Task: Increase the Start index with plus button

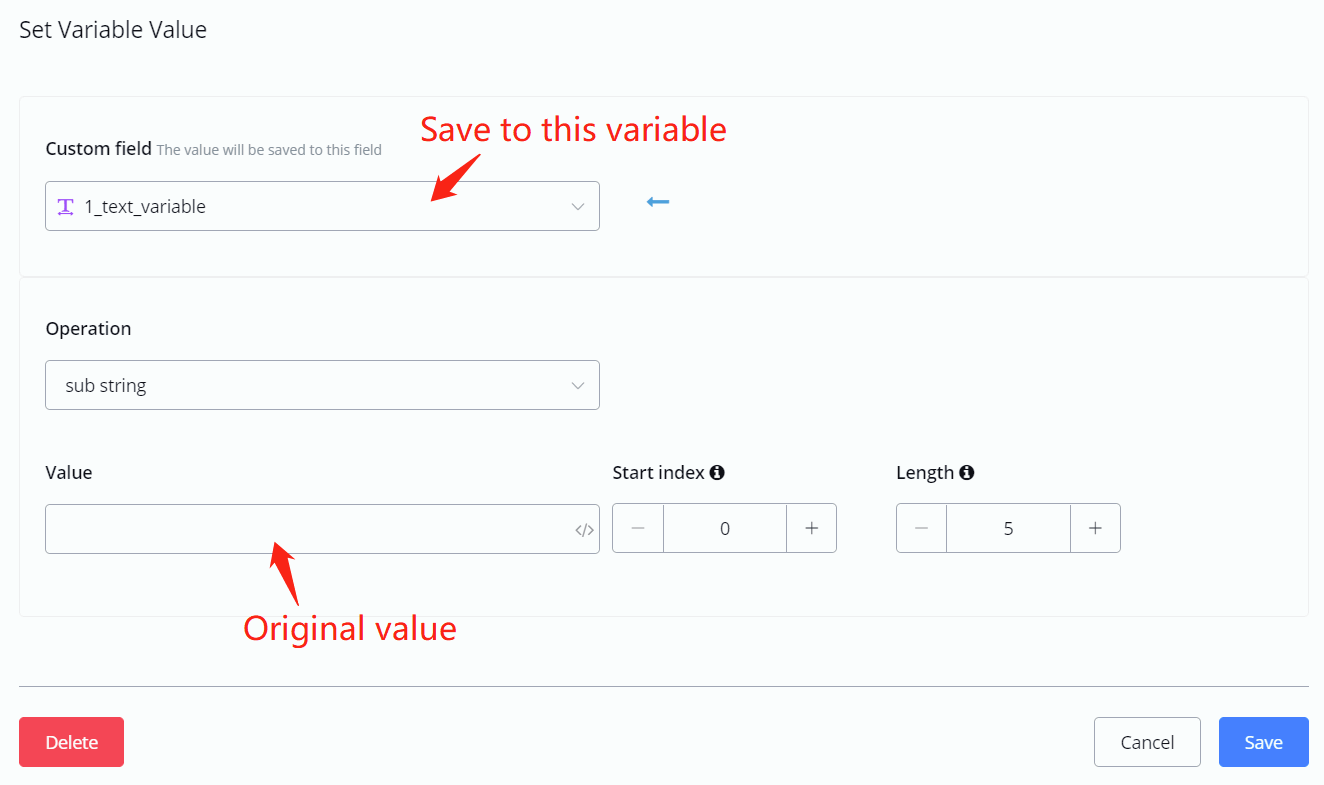Action: (x=811, y=528)
